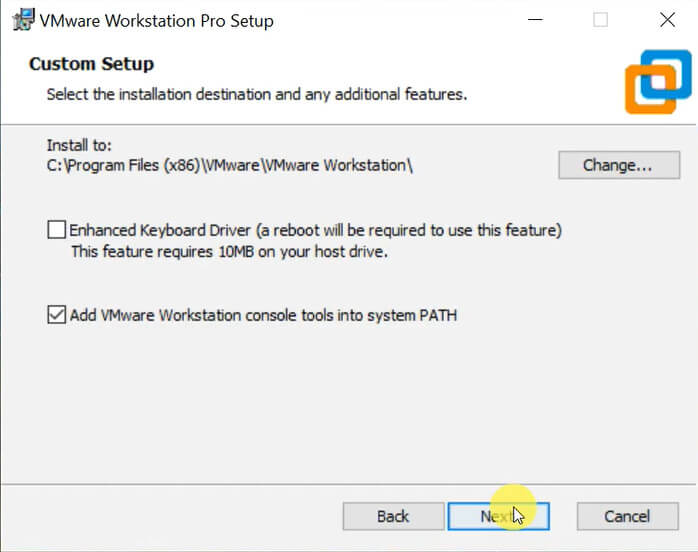
Task: Click the Custom Setup heading
Action: pyautogui.click(x=91, y=64)
